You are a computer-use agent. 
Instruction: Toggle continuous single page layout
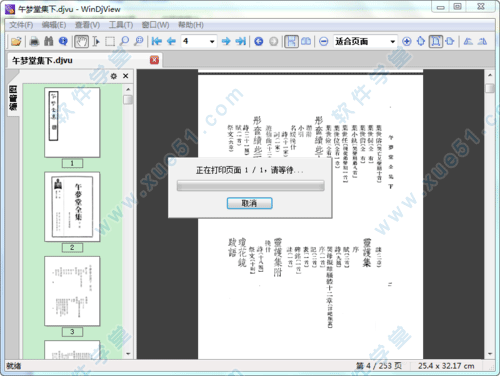coord(291,41)
